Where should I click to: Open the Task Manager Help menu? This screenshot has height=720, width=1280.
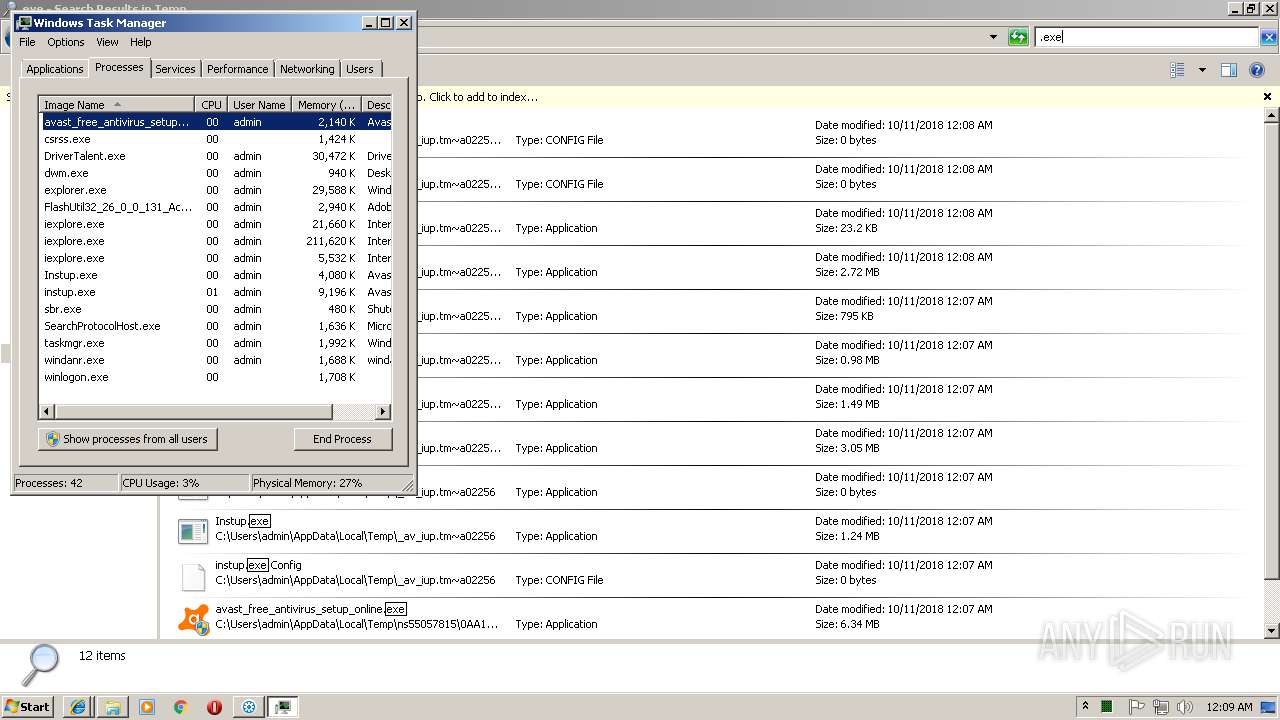point(141,42)
